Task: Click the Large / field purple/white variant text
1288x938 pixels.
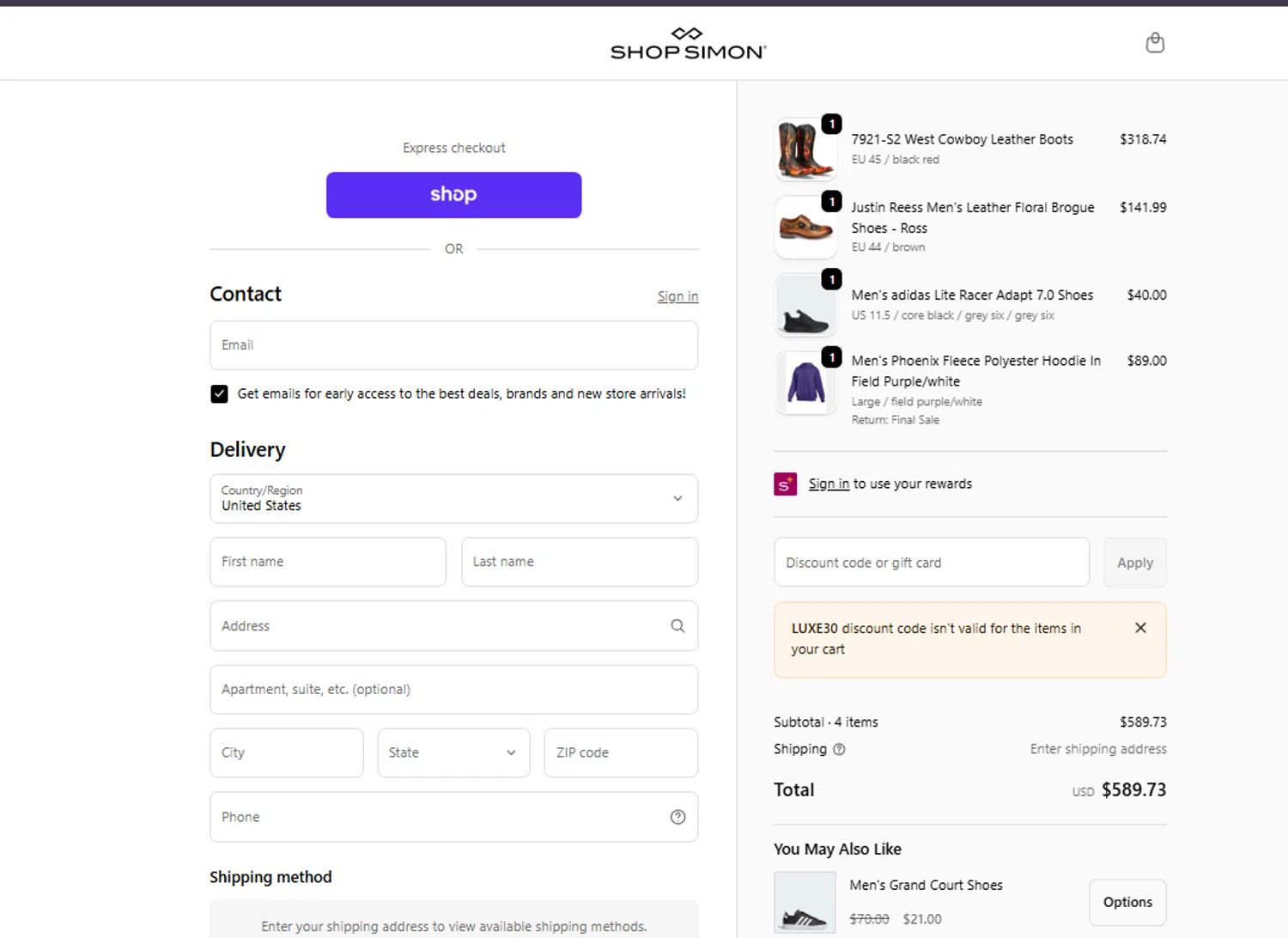Action: click(916, 402)
